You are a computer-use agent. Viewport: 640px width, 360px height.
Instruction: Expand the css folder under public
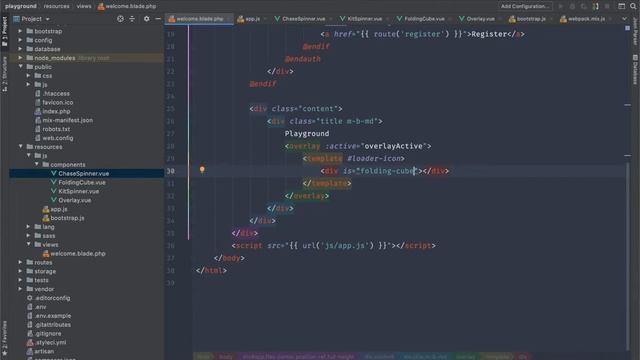click(x=28, y=76)
